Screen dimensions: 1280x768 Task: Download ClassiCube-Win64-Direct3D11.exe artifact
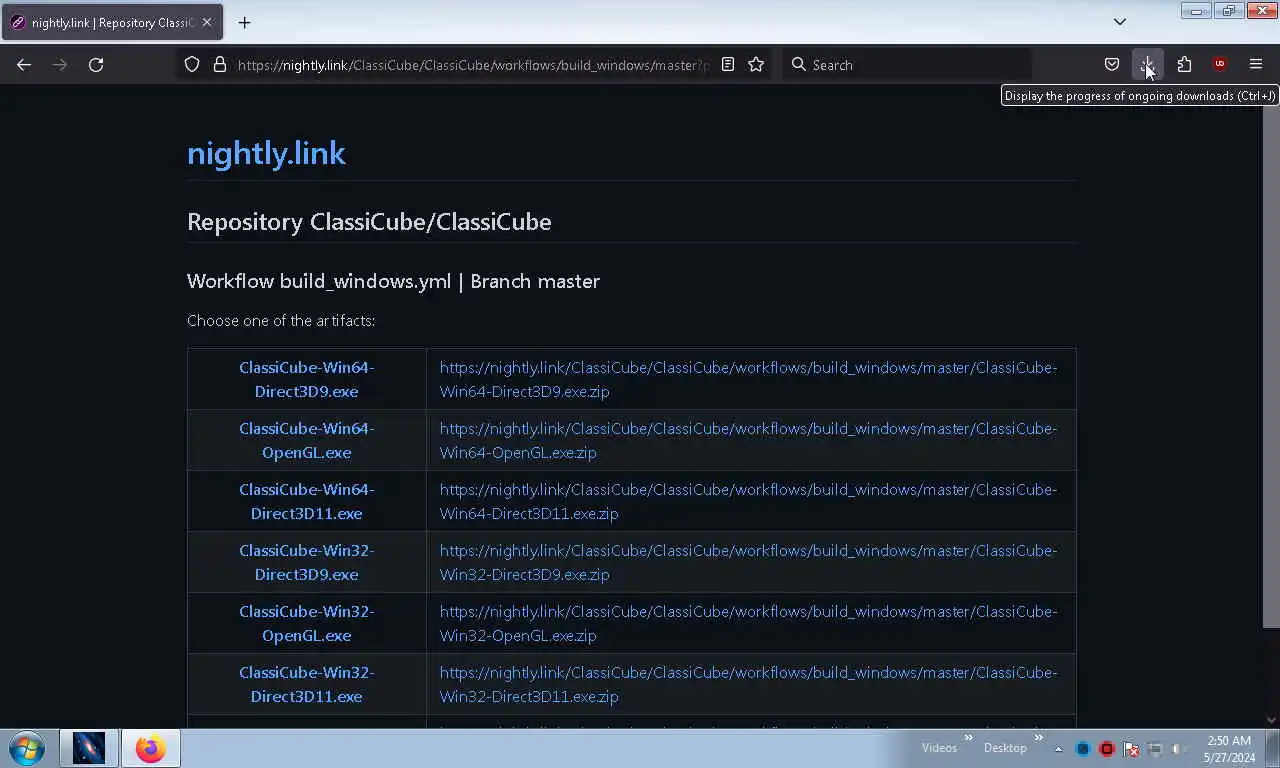pyautogui.click(x=306, y=501)
